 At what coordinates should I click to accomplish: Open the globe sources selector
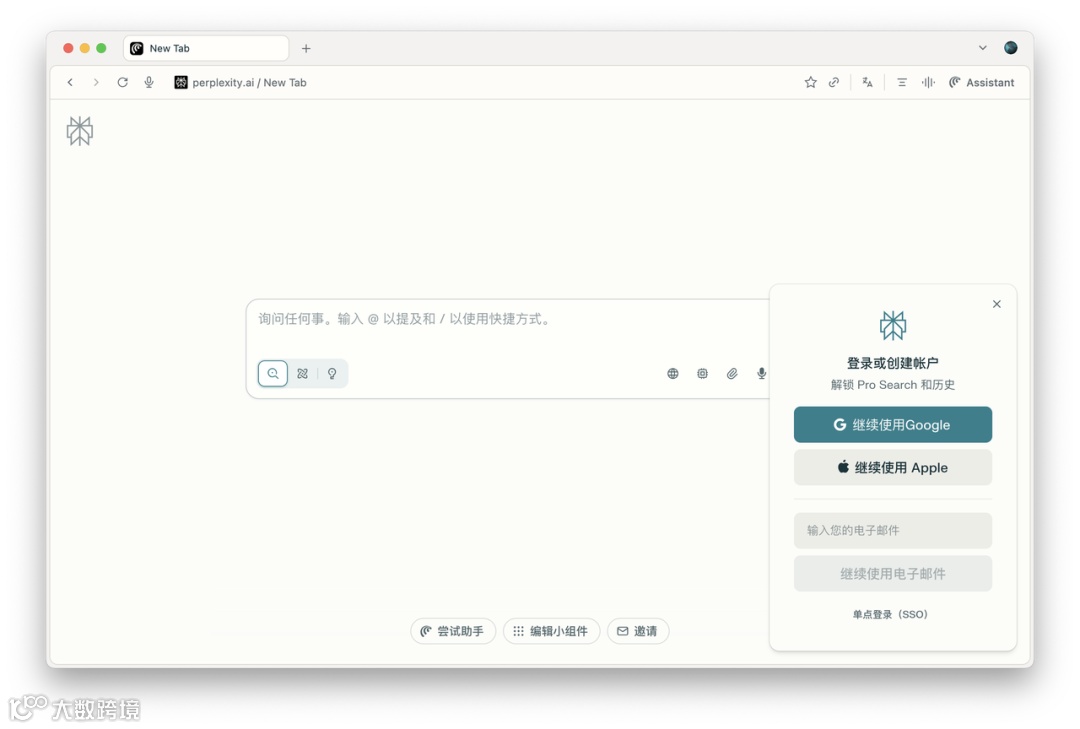(673, 373)
